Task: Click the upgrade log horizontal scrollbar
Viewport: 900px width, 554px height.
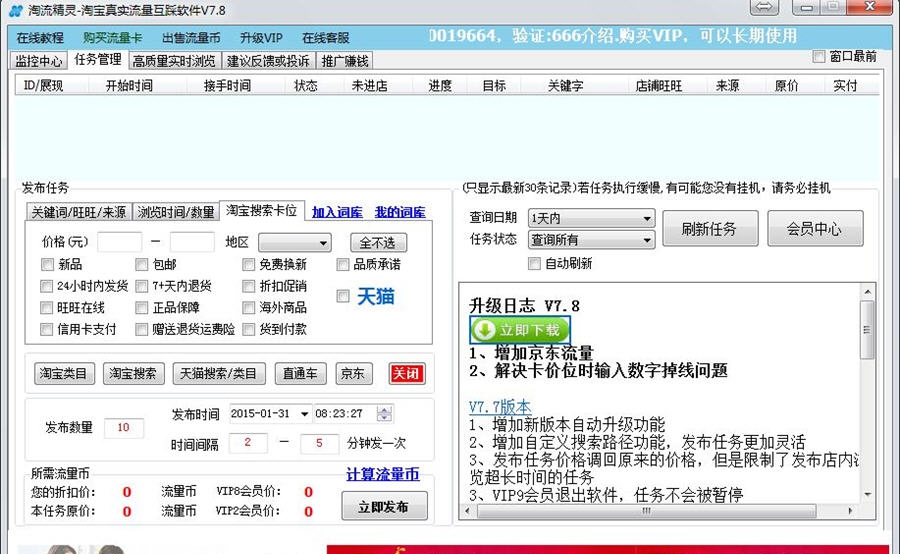Action: 658,510
